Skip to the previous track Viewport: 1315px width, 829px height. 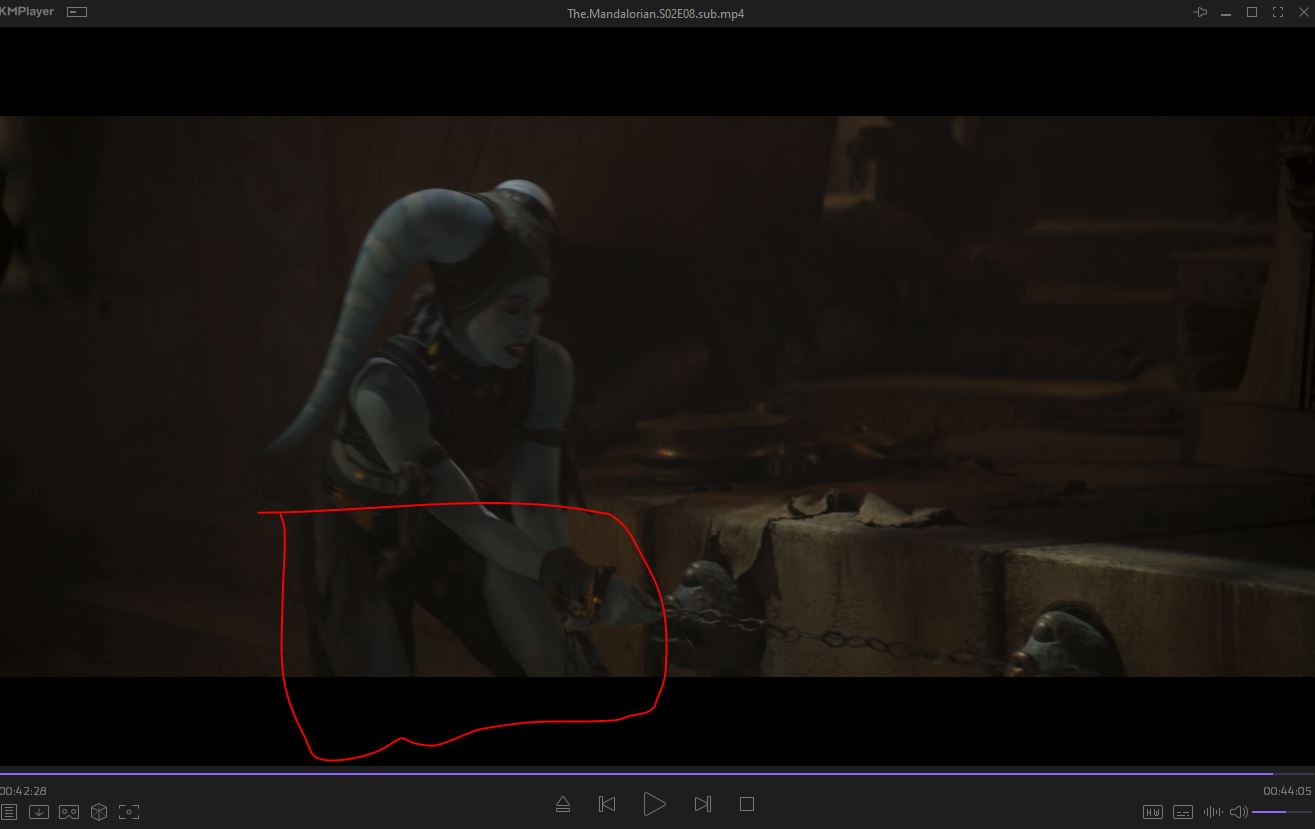(x=607, y=804)
